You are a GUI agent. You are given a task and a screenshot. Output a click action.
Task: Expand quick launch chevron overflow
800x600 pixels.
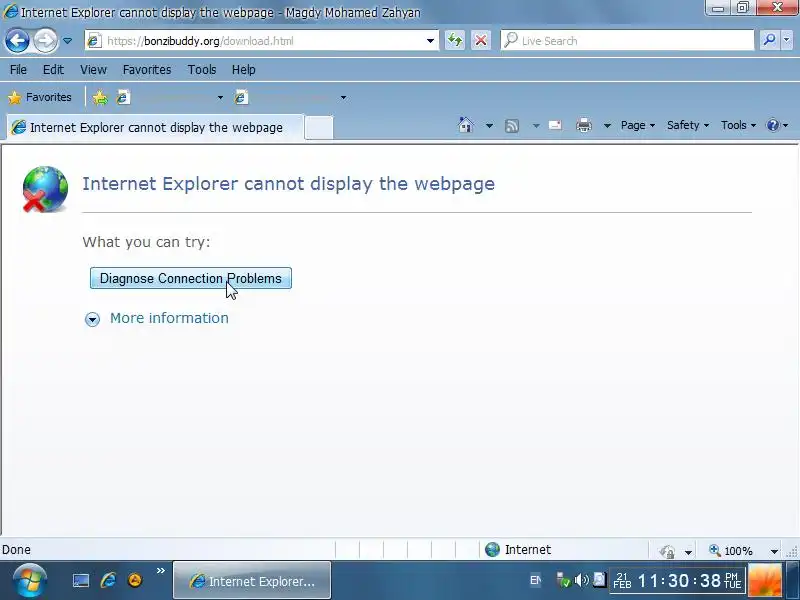161,570
